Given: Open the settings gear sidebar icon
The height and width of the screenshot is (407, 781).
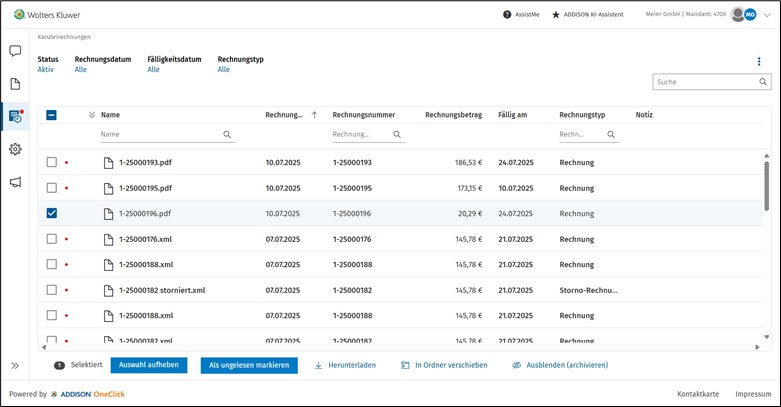Looking at the screenshot, I should click(15, 149).
